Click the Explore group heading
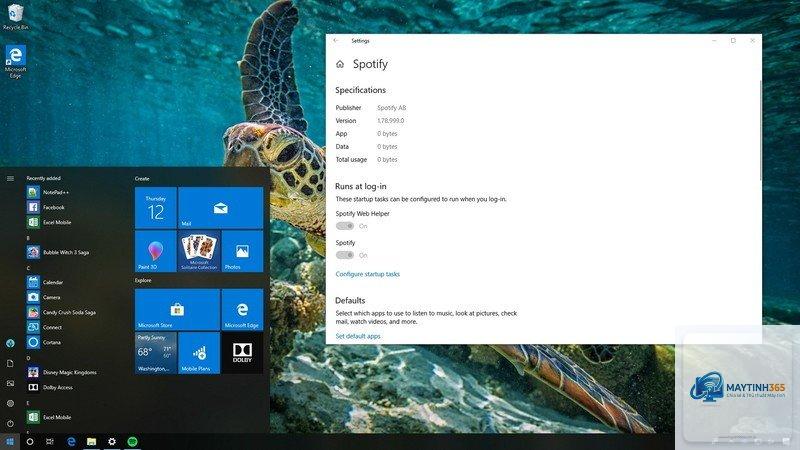 pos(143,280)
